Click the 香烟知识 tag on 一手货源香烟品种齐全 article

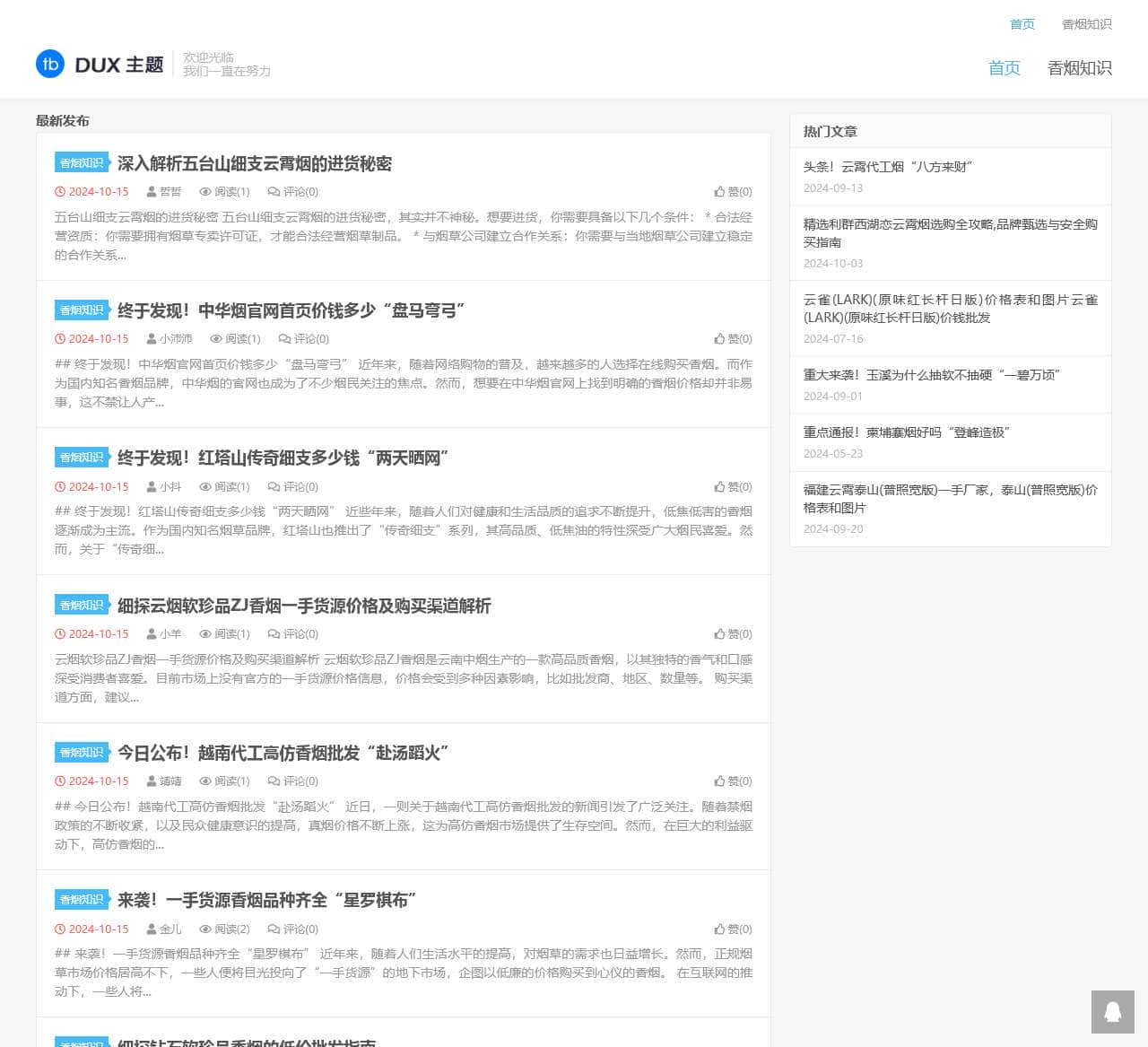pos(82,899)
